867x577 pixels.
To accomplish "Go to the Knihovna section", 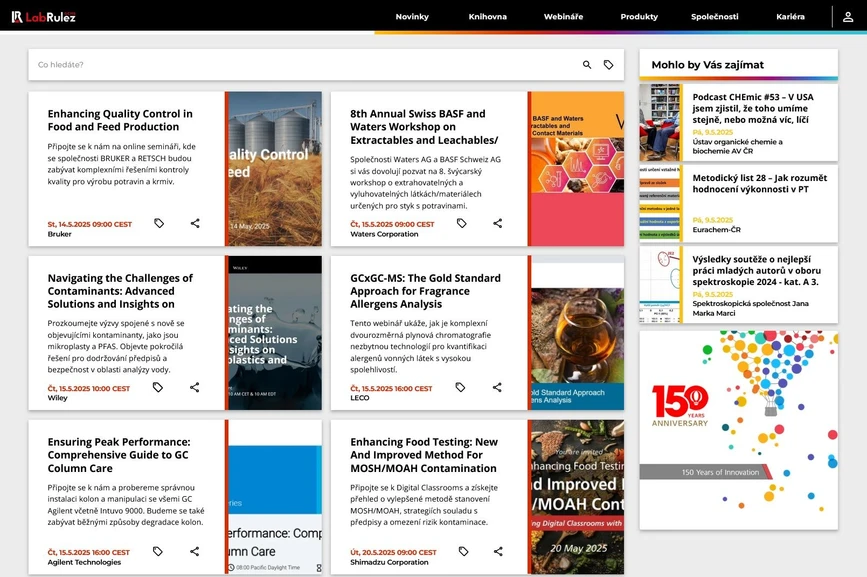I will 487,17.
